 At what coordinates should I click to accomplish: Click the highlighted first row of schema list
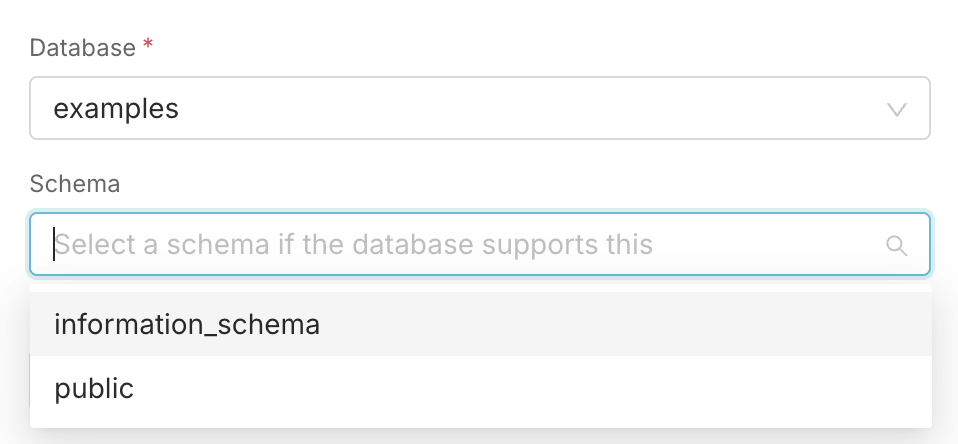click(481, 324)
